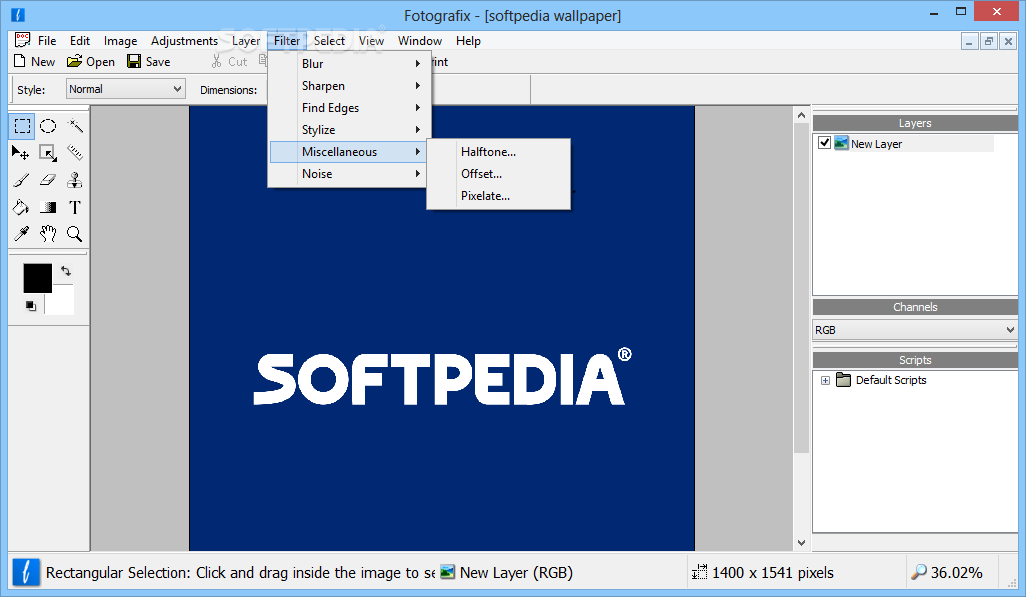Open the Style dropdown set to Normal
This screenshot has height=597, width=1026.
tap(126, 89)
